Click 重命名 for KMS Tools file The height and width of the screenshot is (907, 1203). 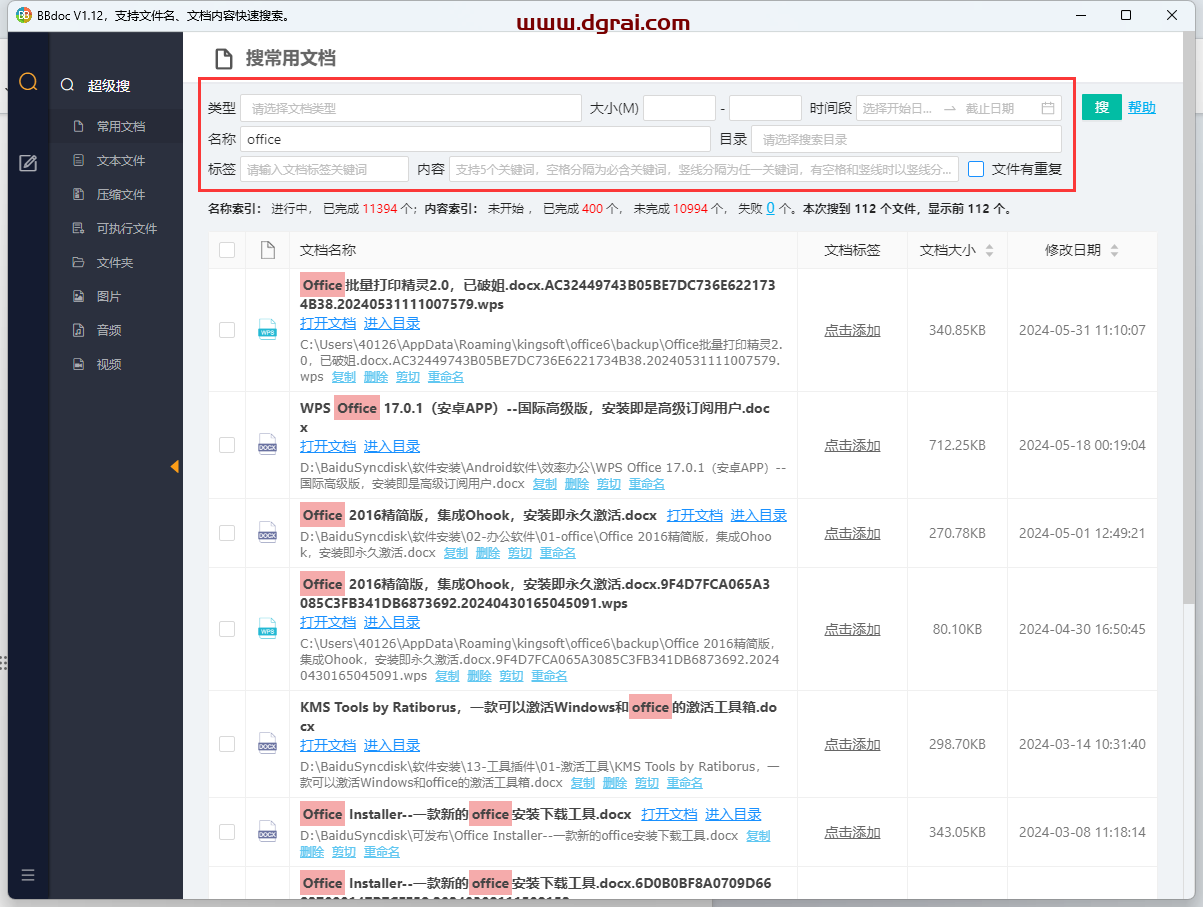click(x=685, y=783)
